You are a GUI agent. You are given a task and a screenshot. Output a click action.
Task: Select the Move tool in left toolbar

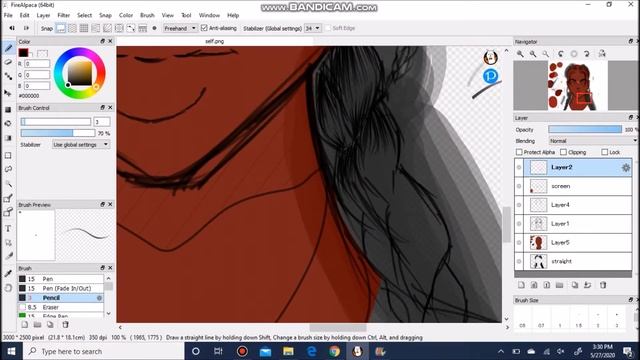coord(8,93)
